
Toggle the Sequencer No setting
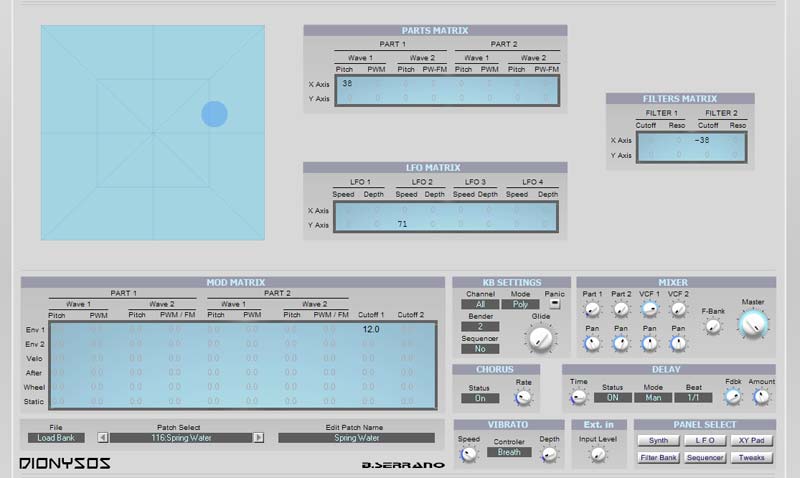(x=480, y=349)
